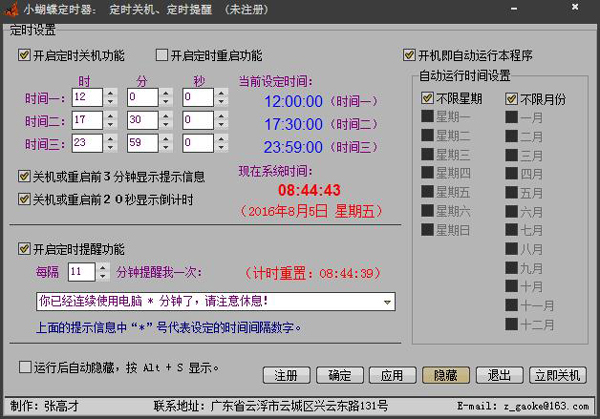Click the interval field showing 11
Image resolution: width=600 pixels, height=419 pixels.
82,272
